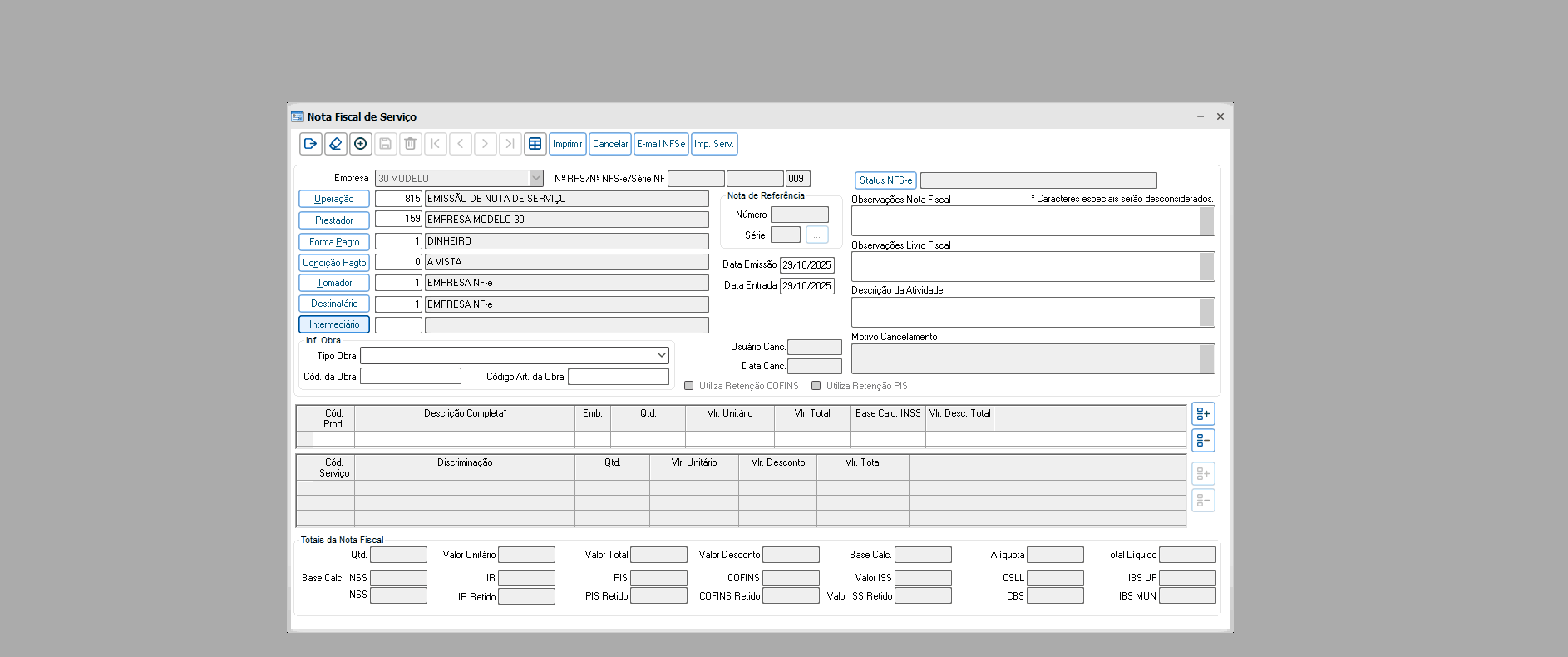The width and height of the screenshot is (1568, 657).
Task: Click the Observações Livro Fiscal scrollbar
Action: click(1207, 267)
